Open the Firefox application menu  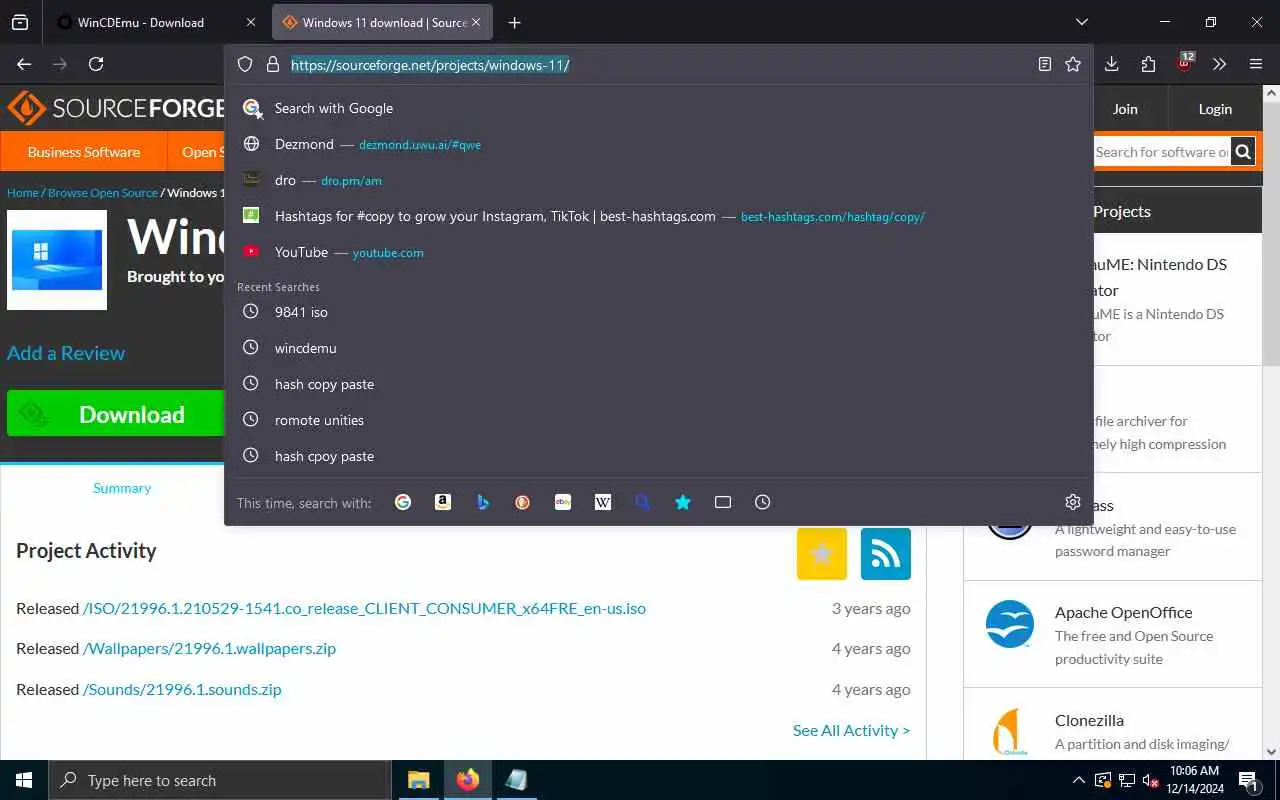1256,64
